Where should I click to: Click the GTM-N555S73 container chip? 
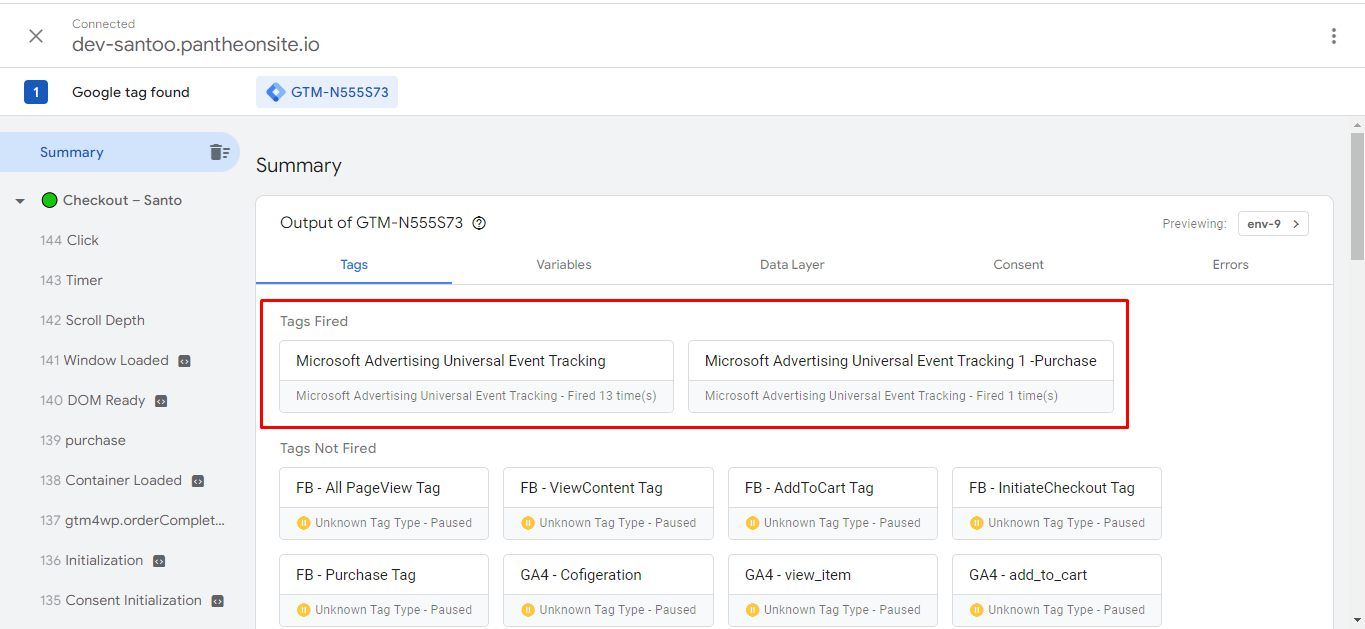pyautogui.click(x=327, y=92)
